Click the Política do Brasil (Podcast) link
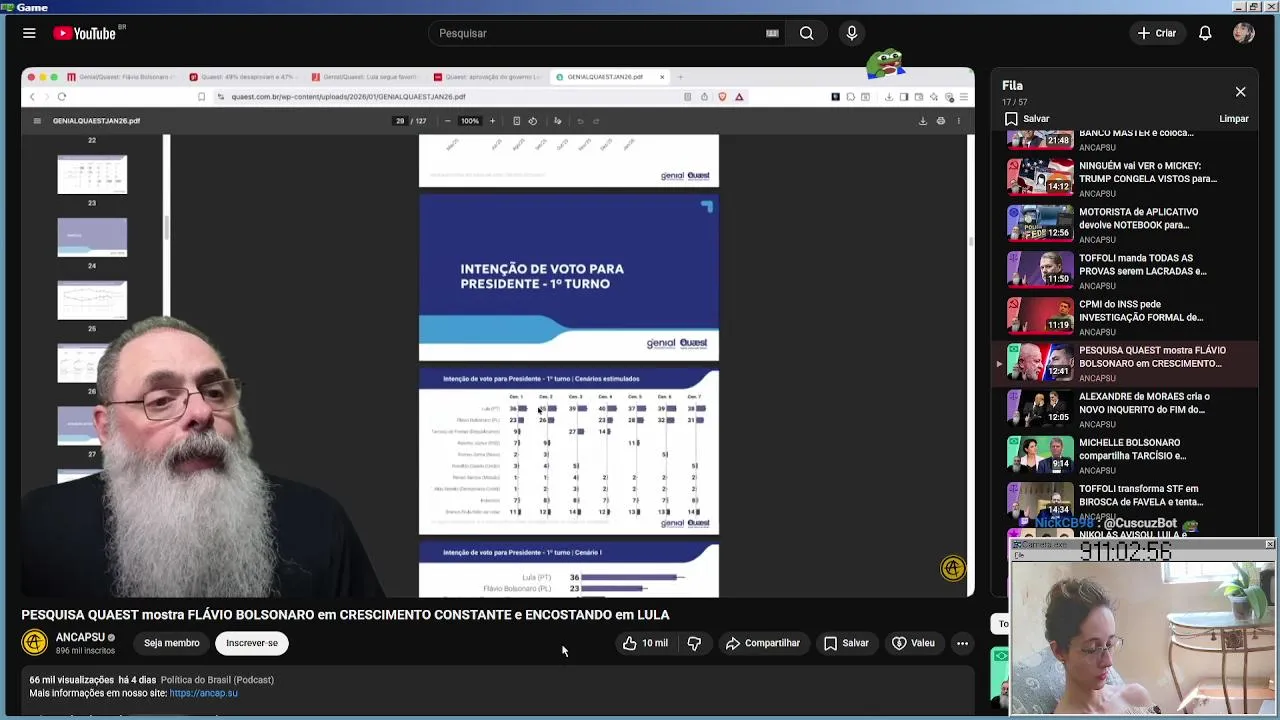The image size is (1280, 720). pyautogui.click(x=217, y=680)
